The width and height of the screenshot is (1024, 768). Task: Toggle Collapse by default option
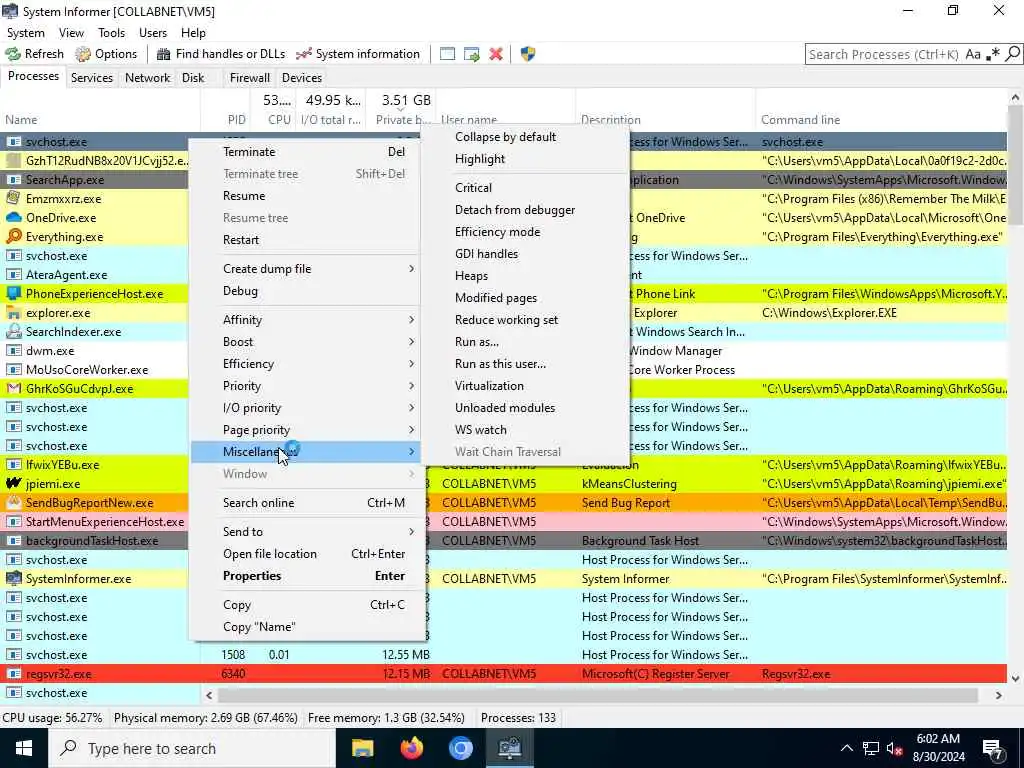pyautogui.click(x=526, y=136)
